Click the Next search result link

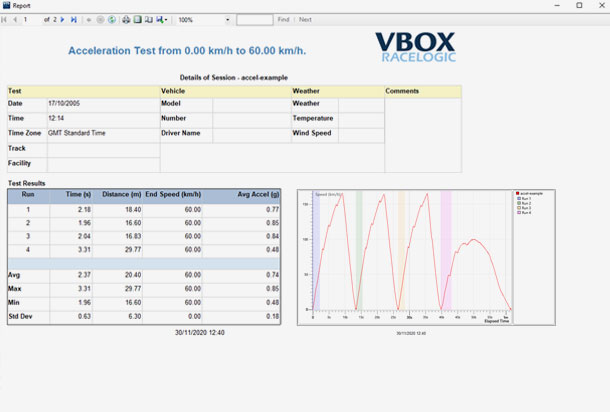tap(305, 20)
